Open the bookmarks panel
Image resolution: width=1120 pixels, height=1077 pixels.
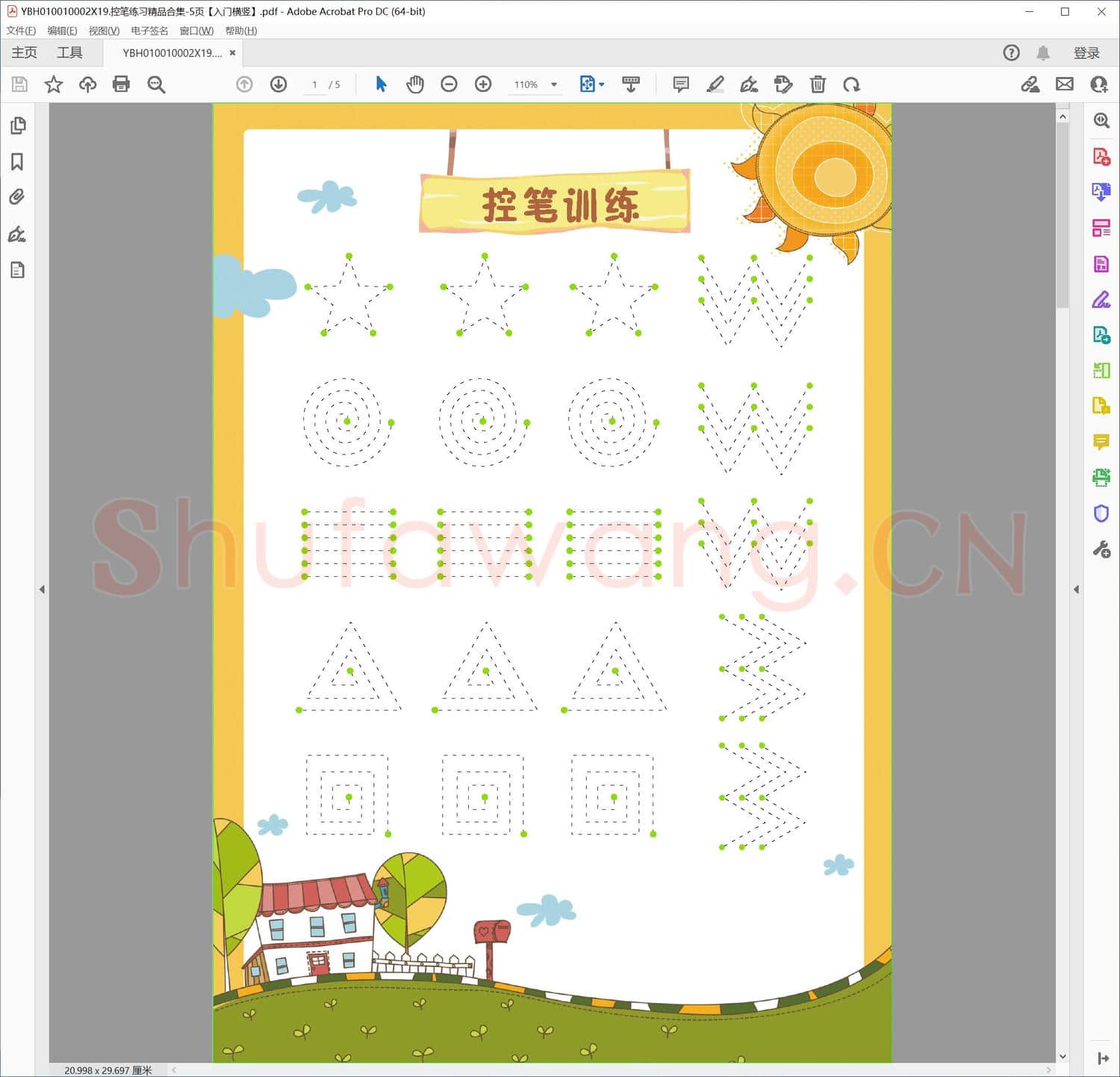17,162
